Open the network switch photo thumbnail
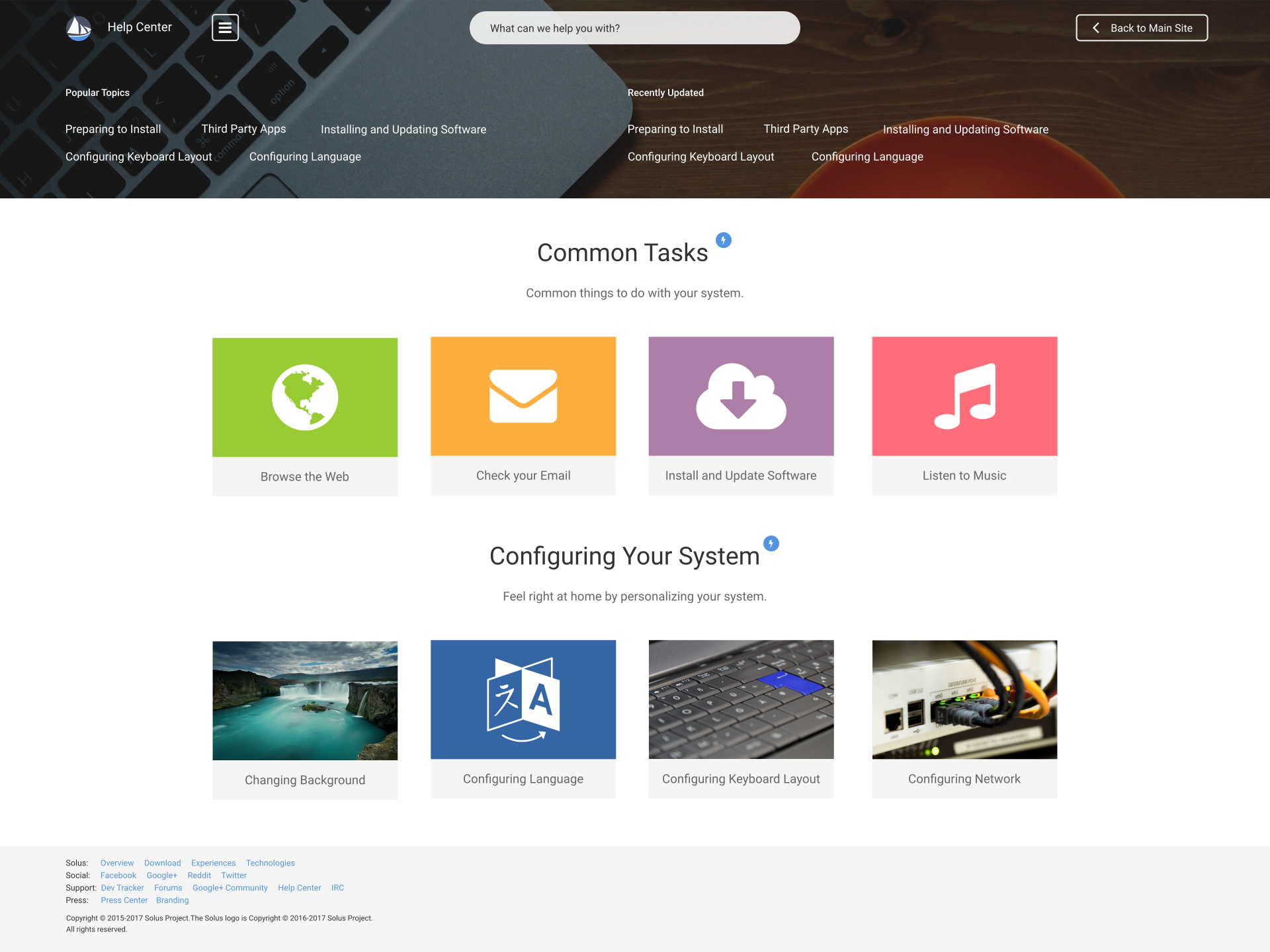Screen dimensions: 1270x952 (x=964, y=699)
